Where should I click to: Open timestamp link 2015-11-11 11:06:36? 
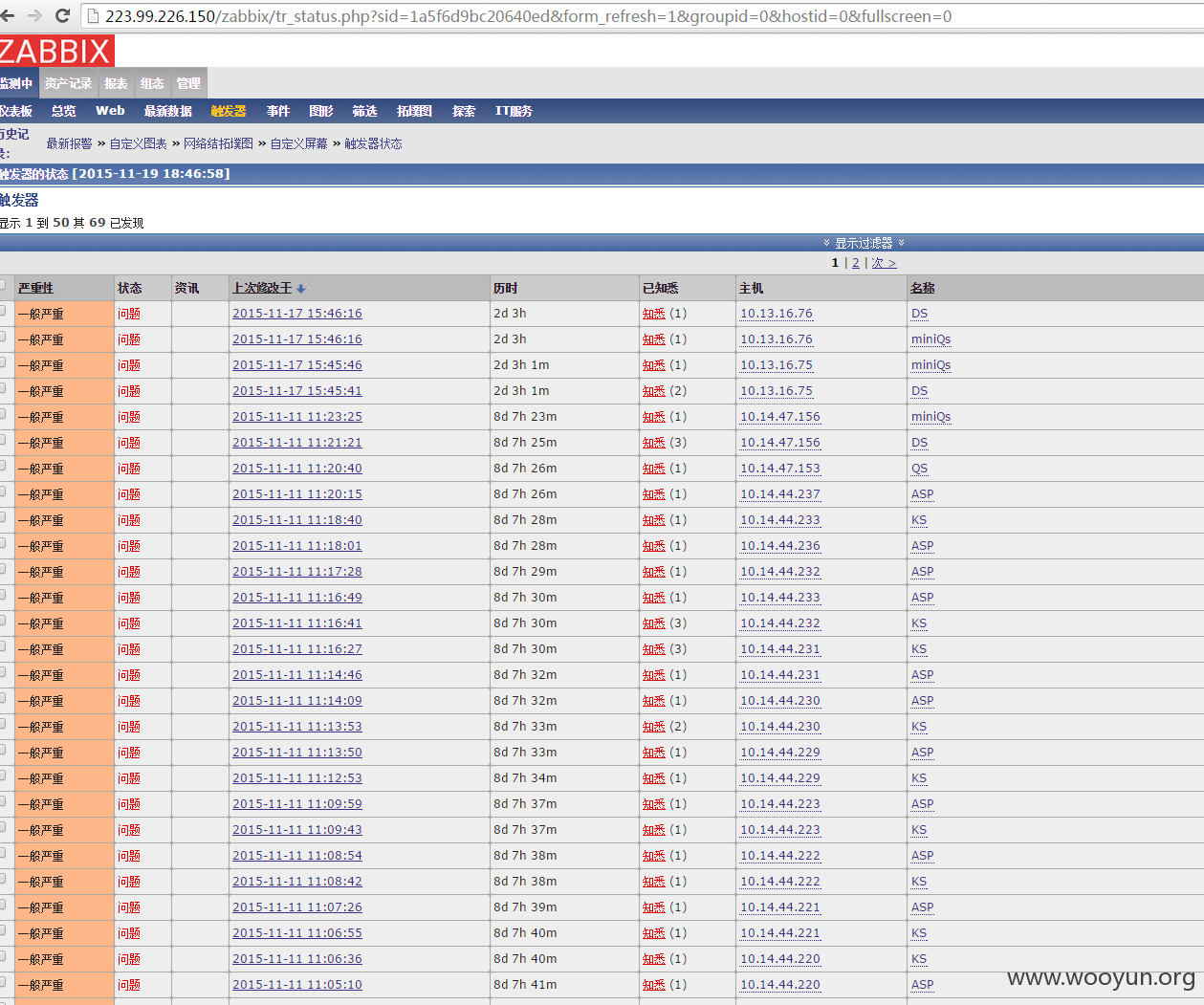[x=297, y=959]
